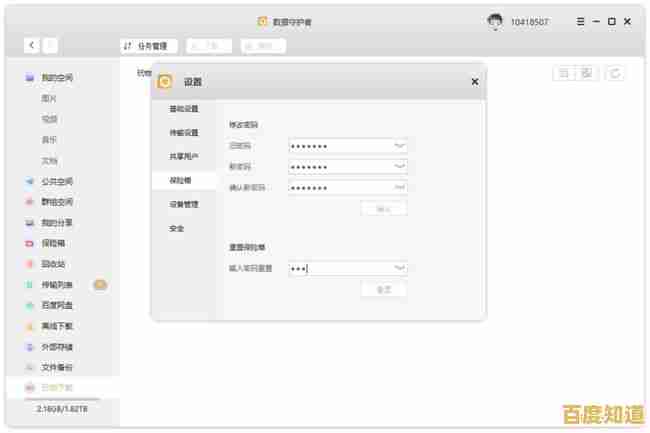Open 传输列表 in the sidebar
The image size is (650, 433).
click(x=57, y=285)
